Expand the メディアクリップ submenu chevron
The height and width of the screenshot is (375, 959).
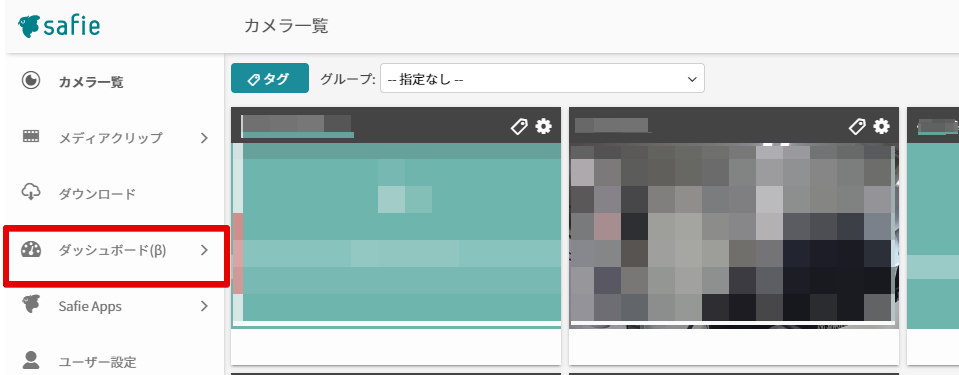[x=204, y=138]
